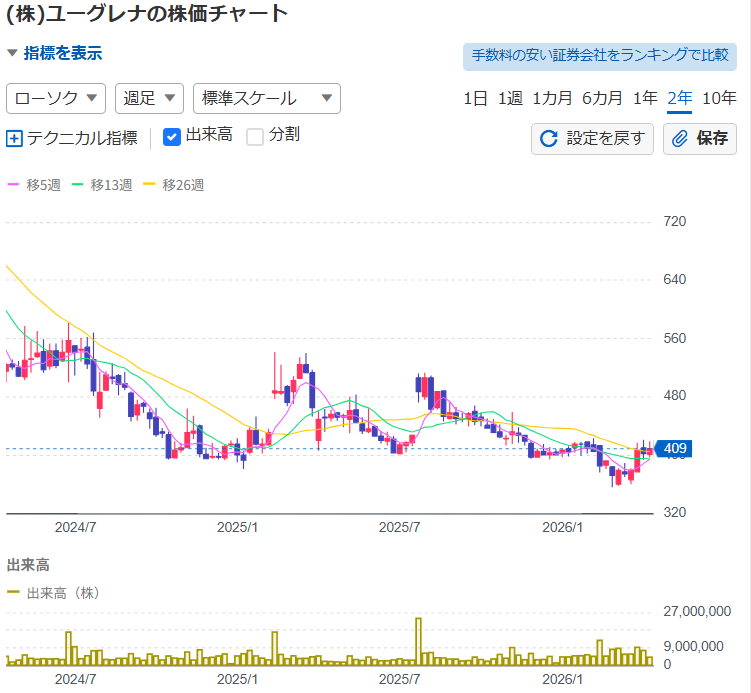Screen dimensions: 751x693
Task: Switch to the 1日 time range
Action: click(475, 98)
